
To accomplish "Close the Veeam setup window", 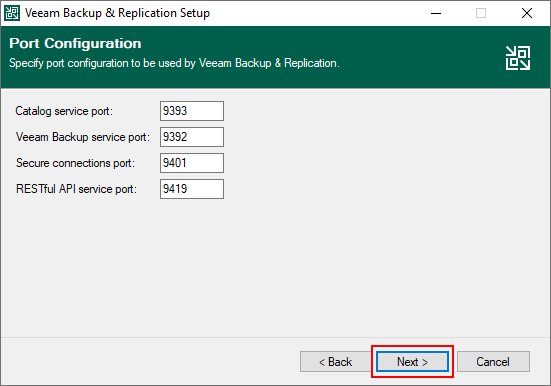I will click(526, 13).
